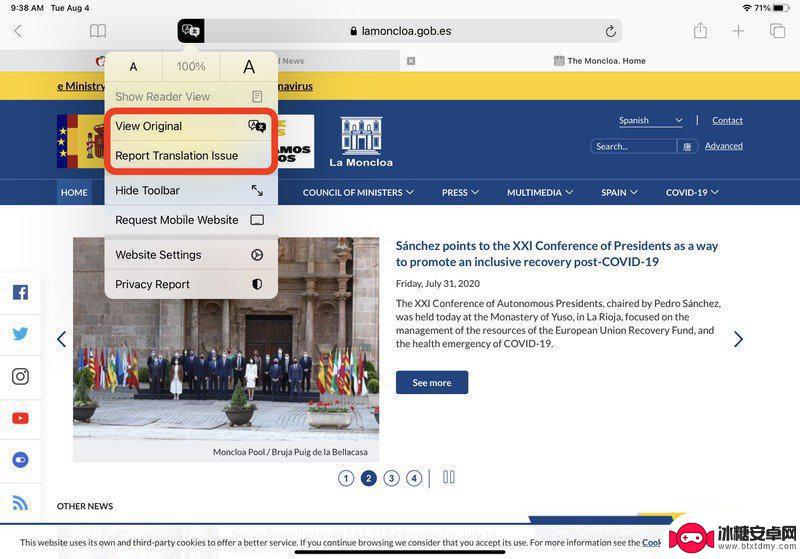Click the Contact link
Screen dimensions: 800x559
(727, 120)
